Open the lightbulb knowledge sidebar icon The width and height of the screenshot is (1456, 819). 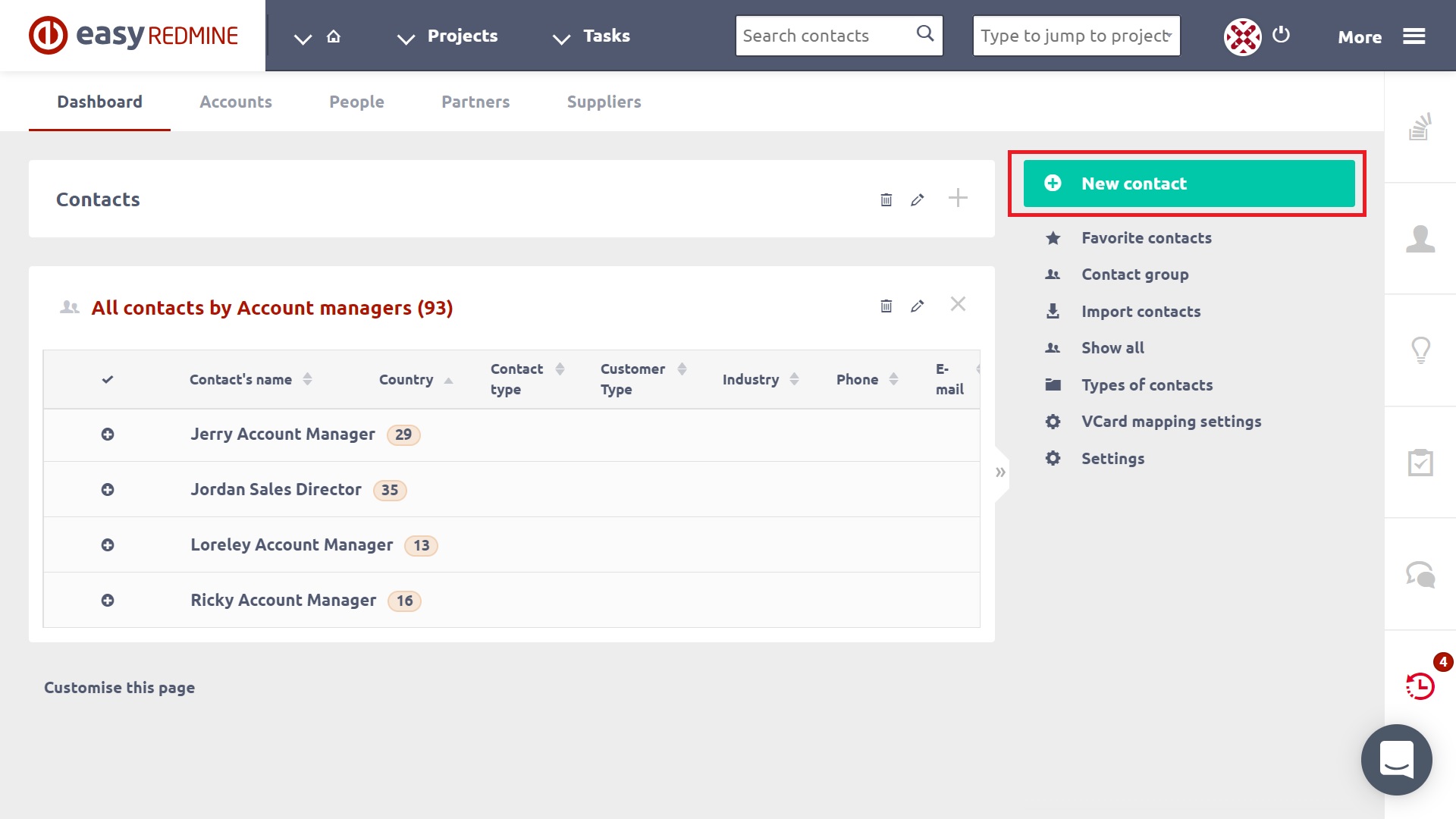1420,350
